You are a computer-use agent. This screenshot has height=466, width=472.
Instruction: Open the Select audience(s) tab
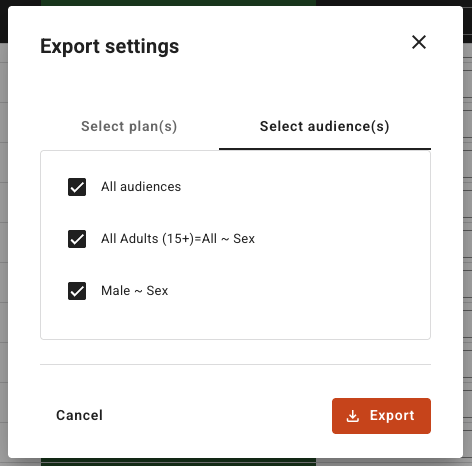tap(325, 126)
